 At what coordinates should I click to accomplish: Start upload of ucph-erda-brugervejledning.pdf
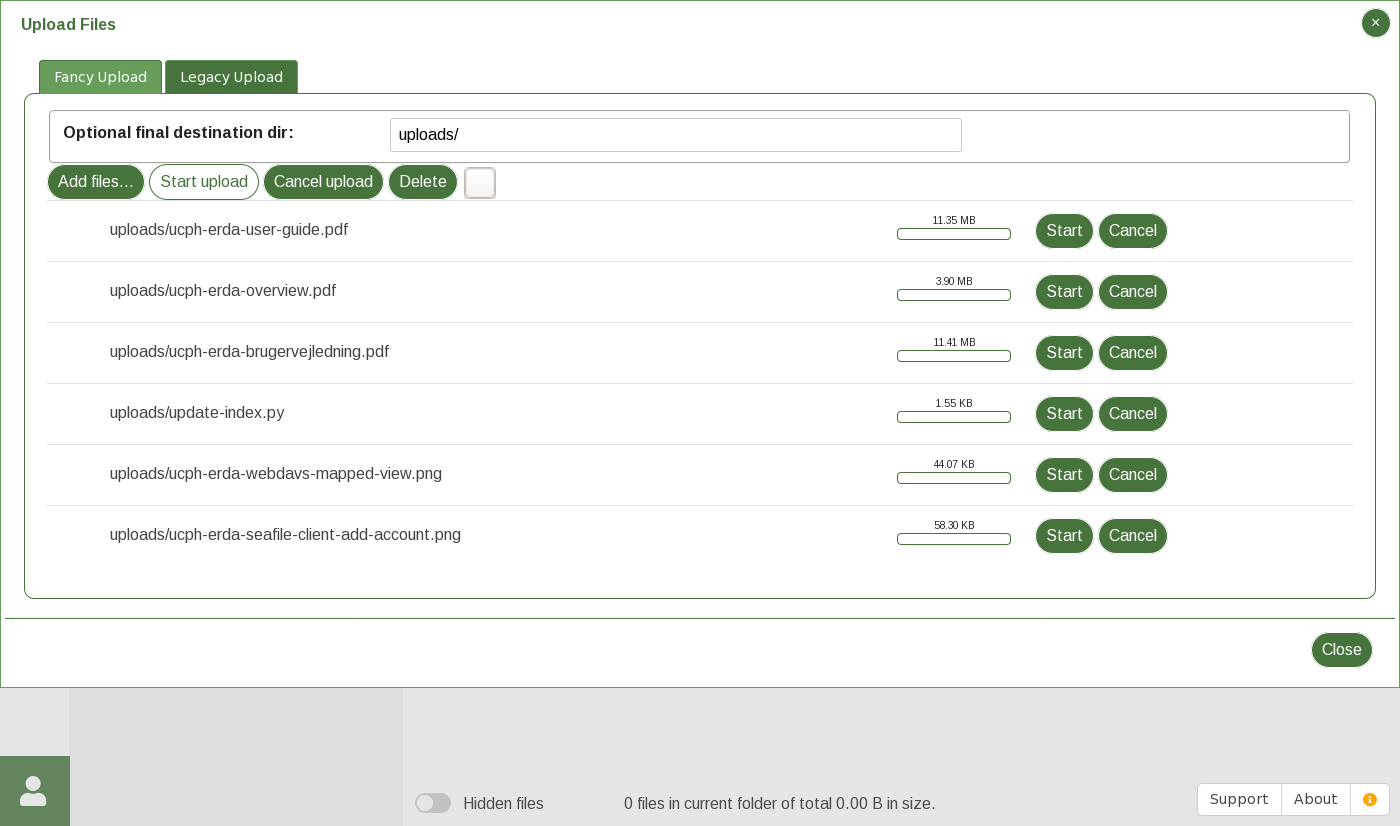click(x=1064, y=353)
